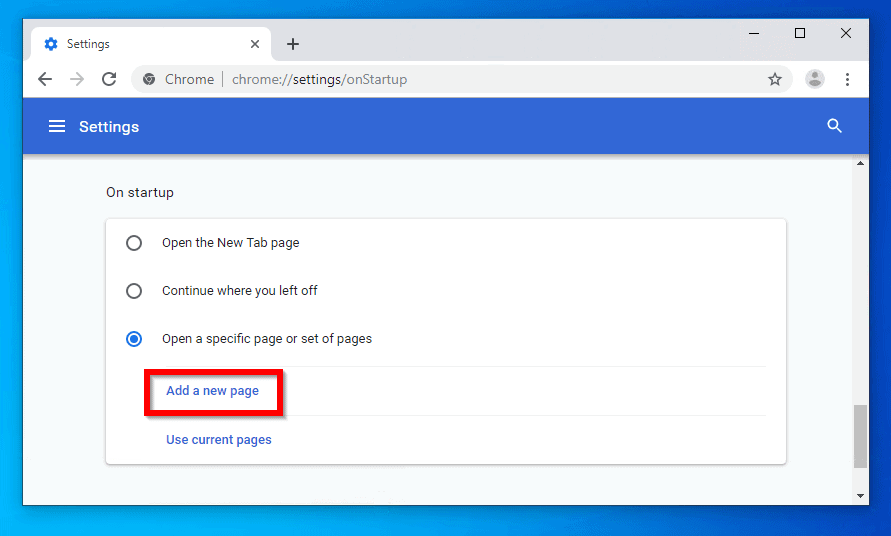This screenshot has width=891, height=536.
Task: Click the forward navigation arrow
Action: point(77,79)
